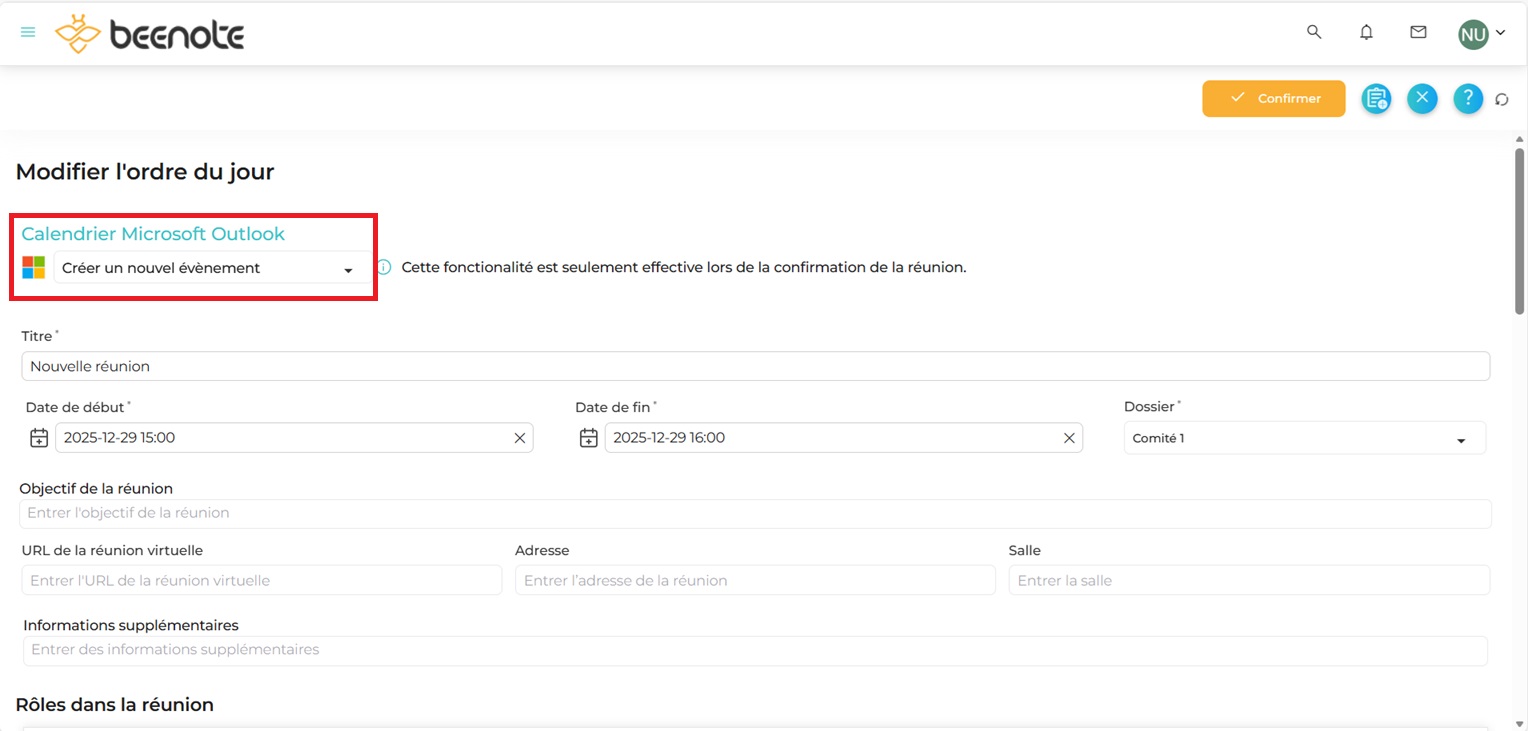Click the info icon beside Outlook dropdown
1528x731 pixels.
(384, 268)
